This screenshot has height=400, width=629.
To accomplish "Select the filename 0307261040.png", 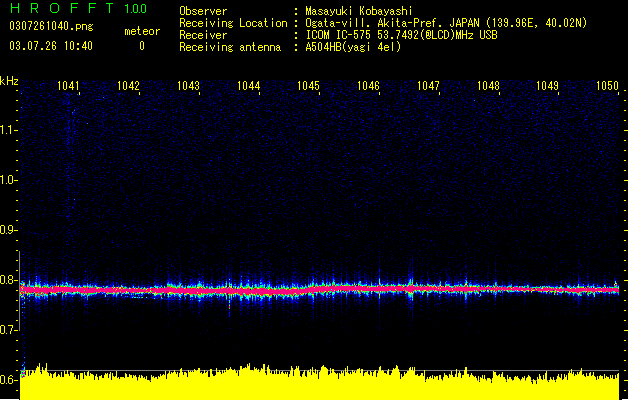I will 51,26.
